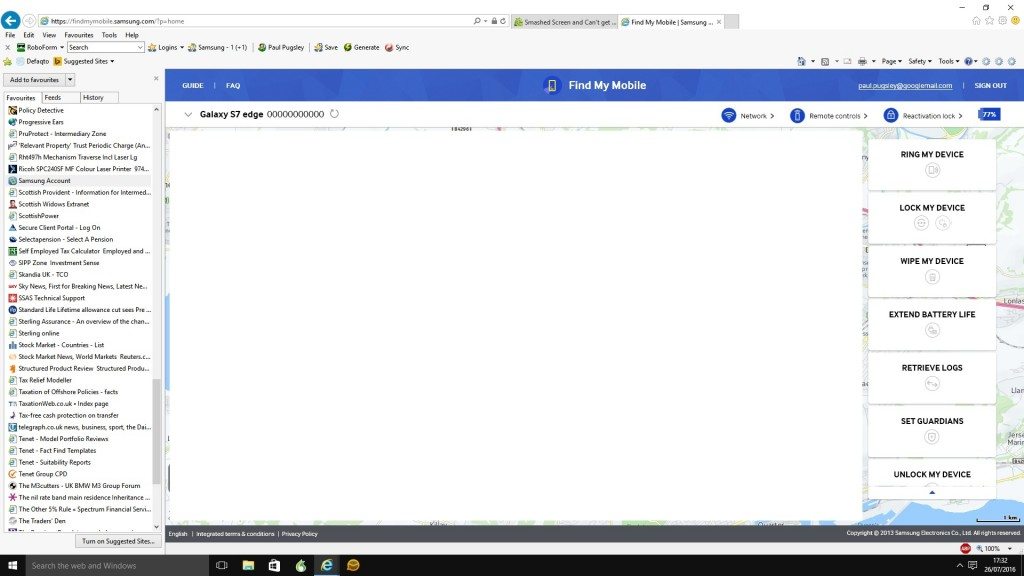This screenshot has width=1024, height=576.
Task: Click the 77% battery indicator
Action: click(989, 114)
